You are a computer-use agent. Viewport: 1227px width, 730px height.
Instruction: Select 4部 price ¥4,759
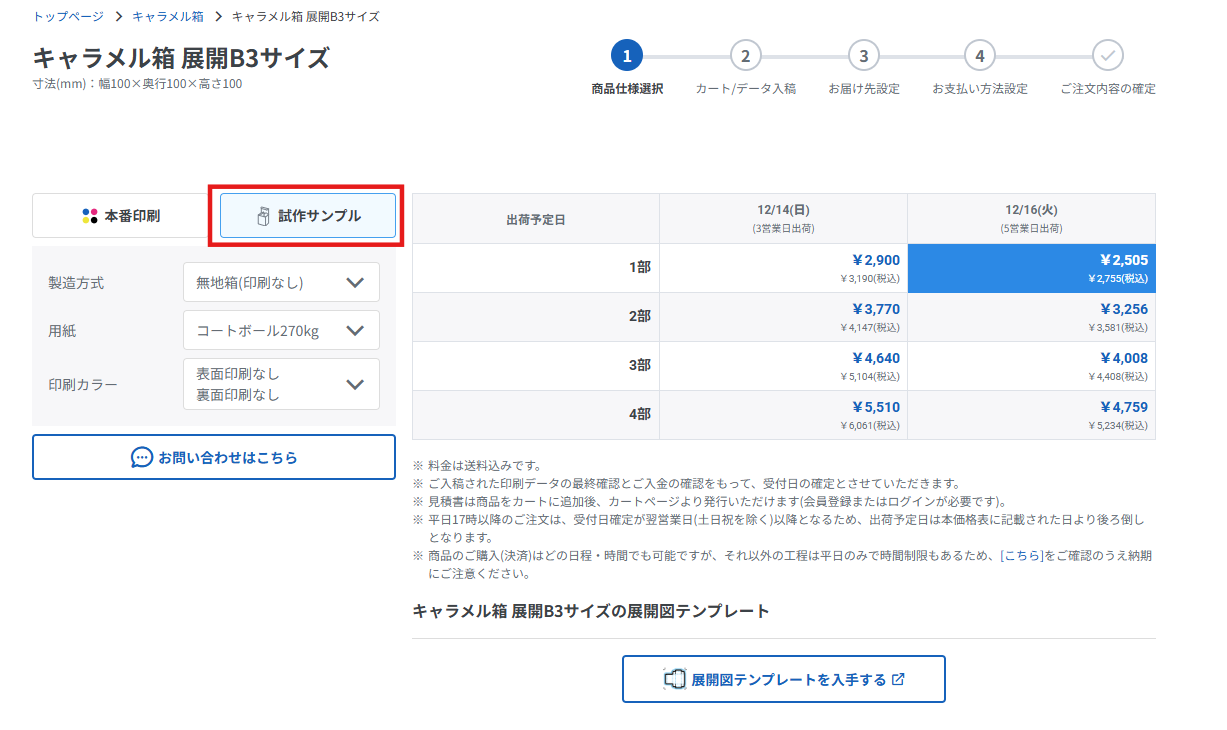click(1031, 415)
